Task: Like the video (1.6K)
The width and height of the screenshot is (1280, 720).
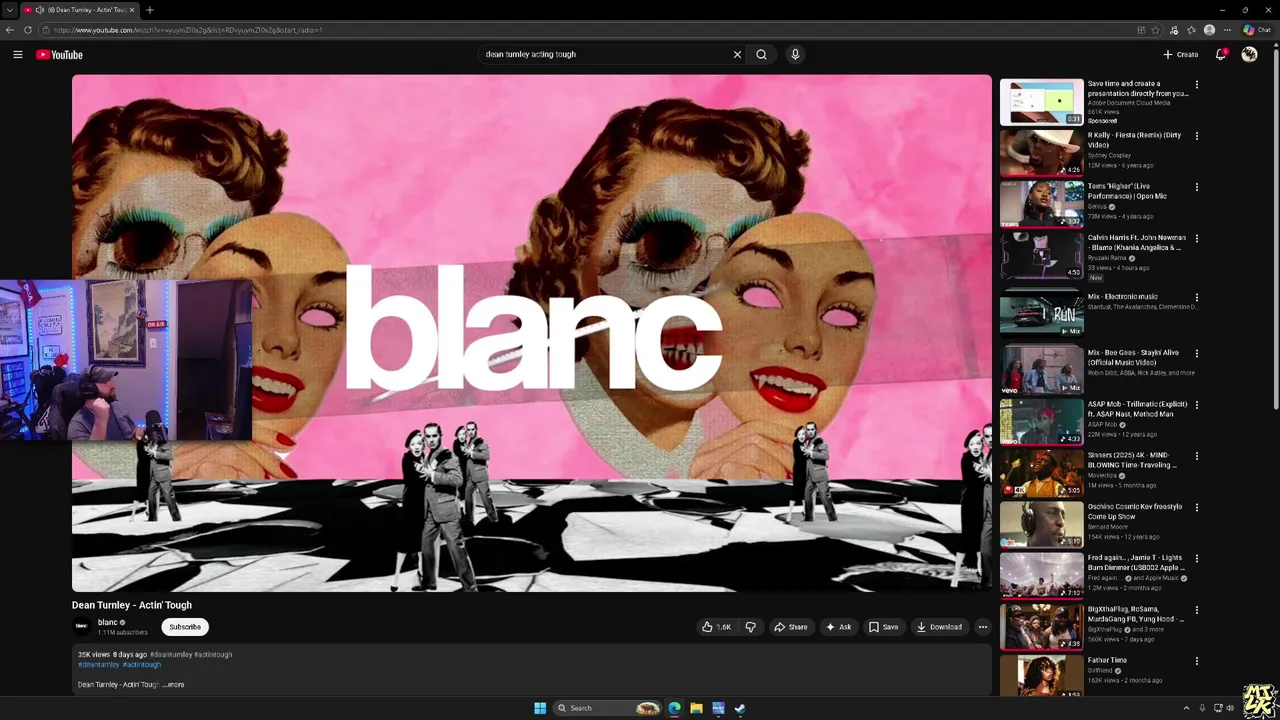Action: tap(716, 627)
